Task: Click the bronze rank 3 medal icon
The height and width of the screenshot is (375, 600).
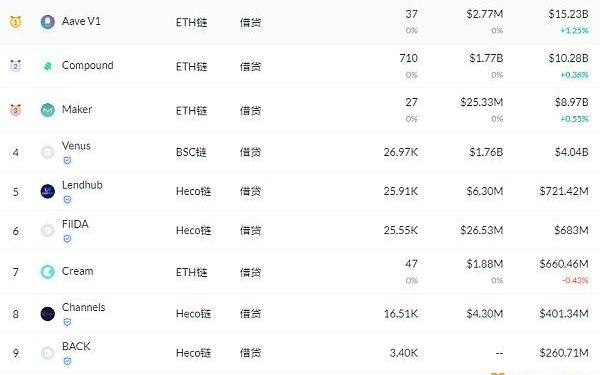Action: click(15, 110)
